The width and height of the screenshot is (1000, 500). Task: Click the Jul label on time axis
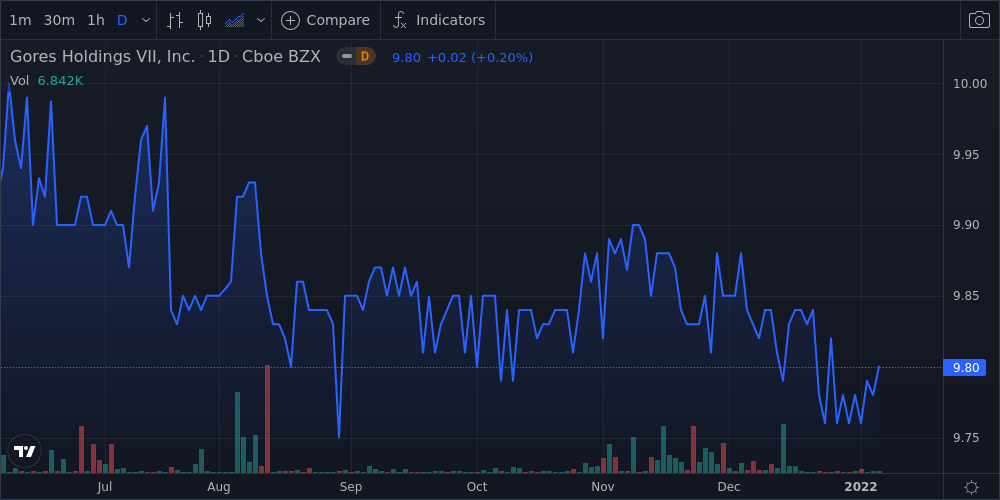pos(104,487)
